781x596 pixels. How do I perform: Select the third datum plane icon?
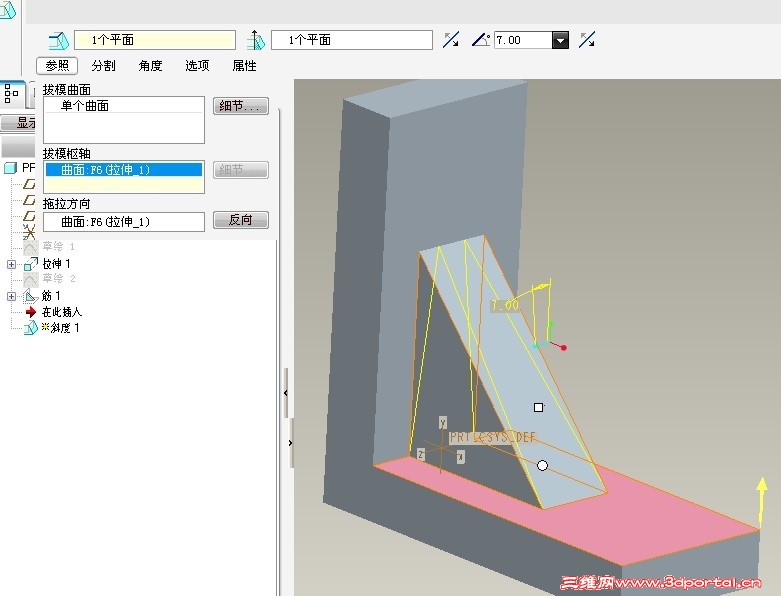pyautogui.click(x=29, y=216)
